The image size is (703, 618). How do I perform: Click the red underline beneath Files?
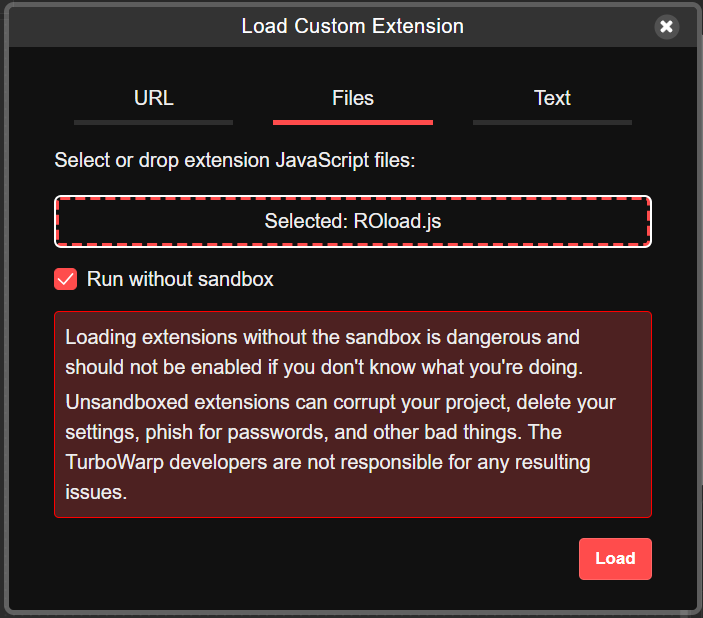tap(352, 122)
